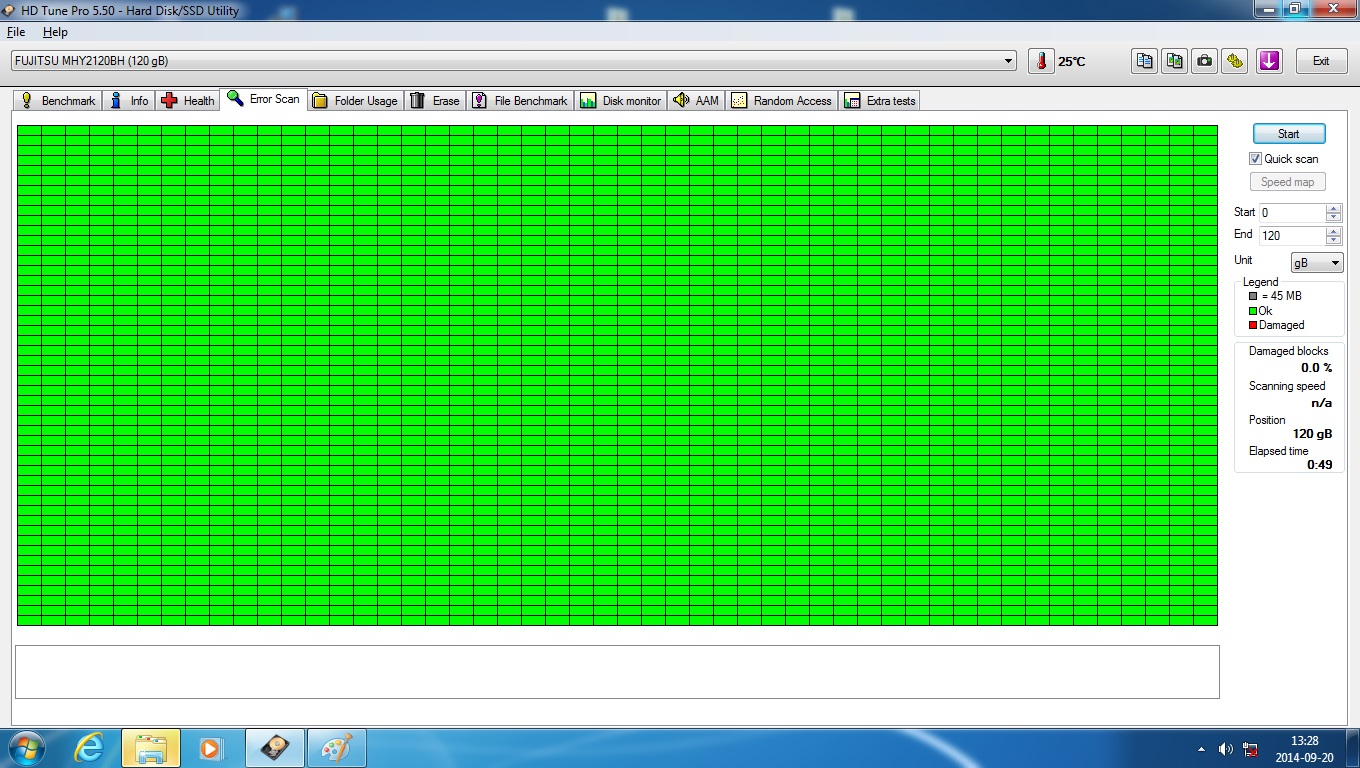Show hidden system tray icons

pyautogui.click(x=1201, y=749)
